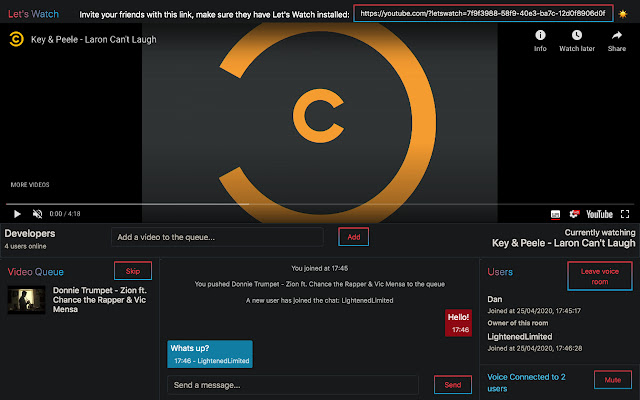Click 'Voice Connected to 2 users' status
Viewport: 640px width, 400px height.
point(527,382)
